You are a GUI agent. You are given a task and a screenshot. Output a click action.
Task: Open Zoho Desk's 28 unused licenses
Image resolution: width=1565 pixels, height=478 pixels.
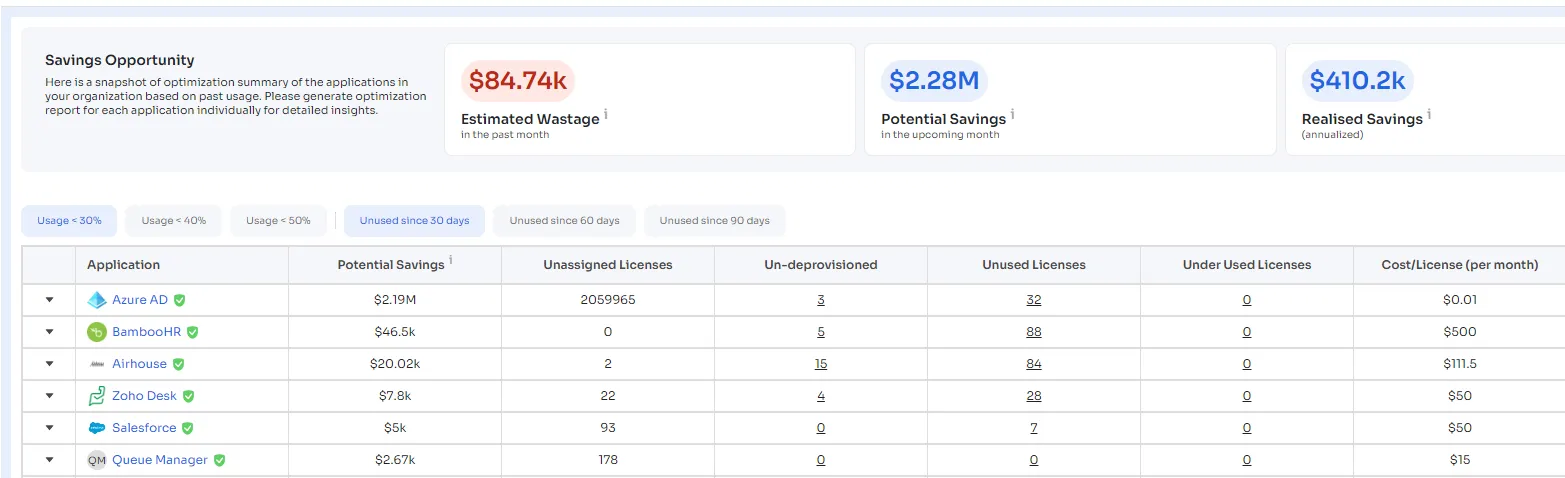tap(1033, 396)
